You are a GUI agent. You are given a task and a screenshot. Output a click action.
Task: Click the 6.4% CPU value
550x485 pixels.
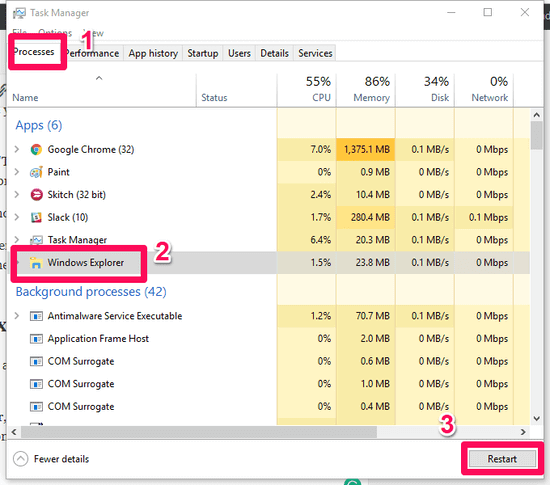coord(320,240)
